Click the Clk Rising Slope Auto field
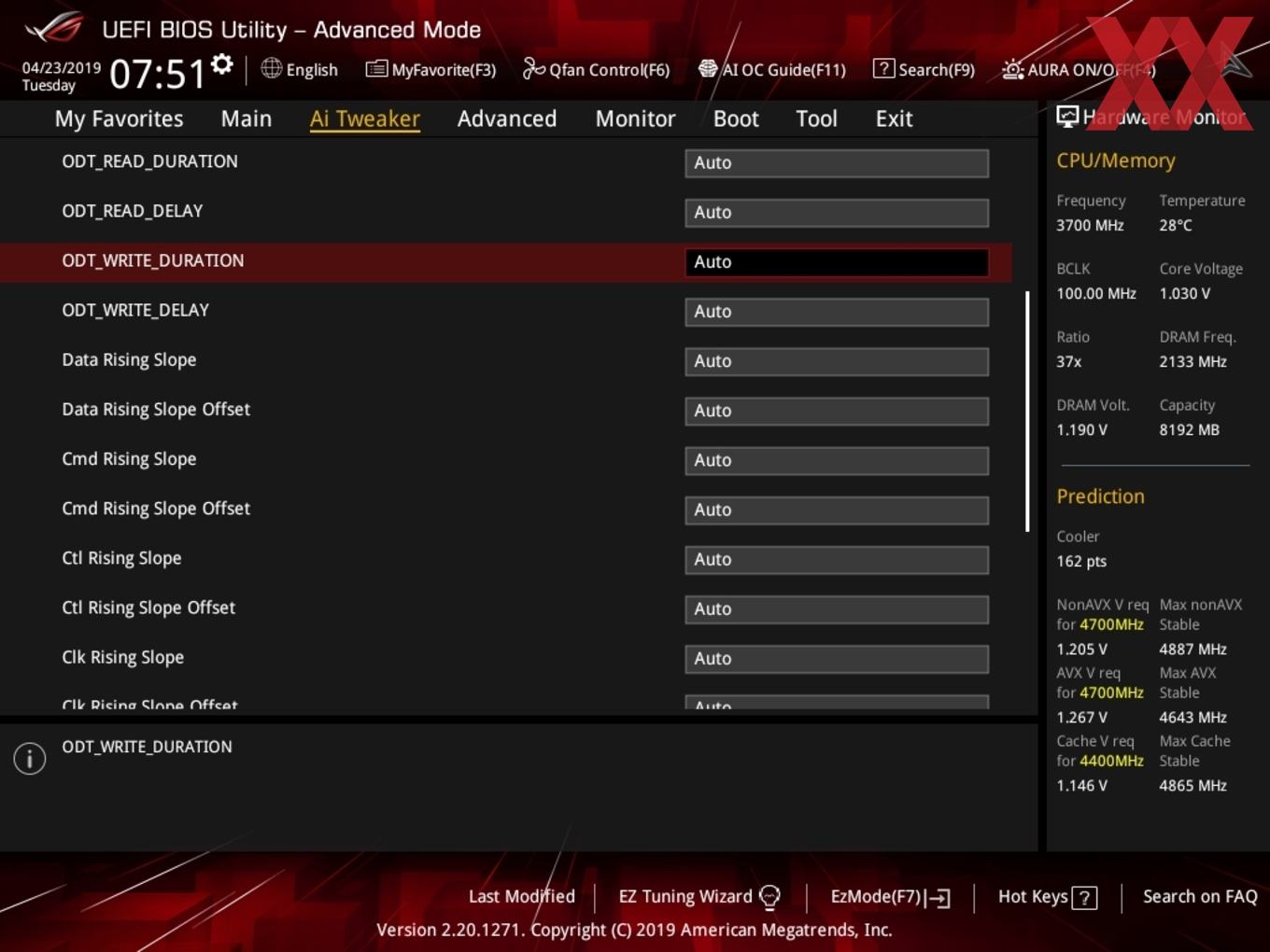The height and width of the screenshot is (952, 1270). pos(837,657)
